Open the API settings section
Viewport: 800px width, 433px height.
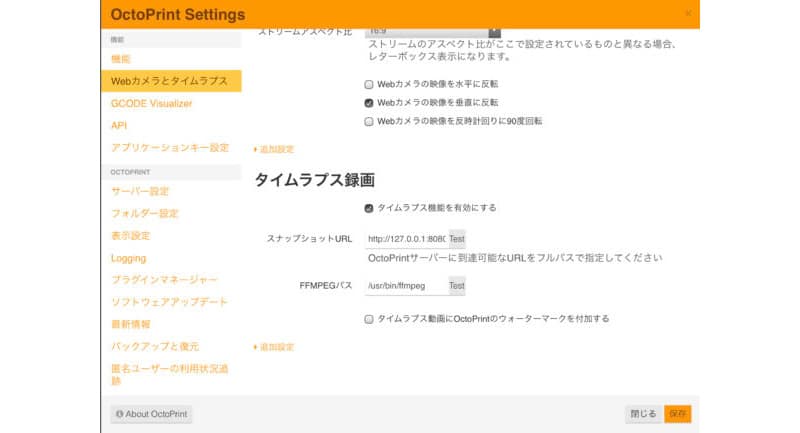coord(119,125)
